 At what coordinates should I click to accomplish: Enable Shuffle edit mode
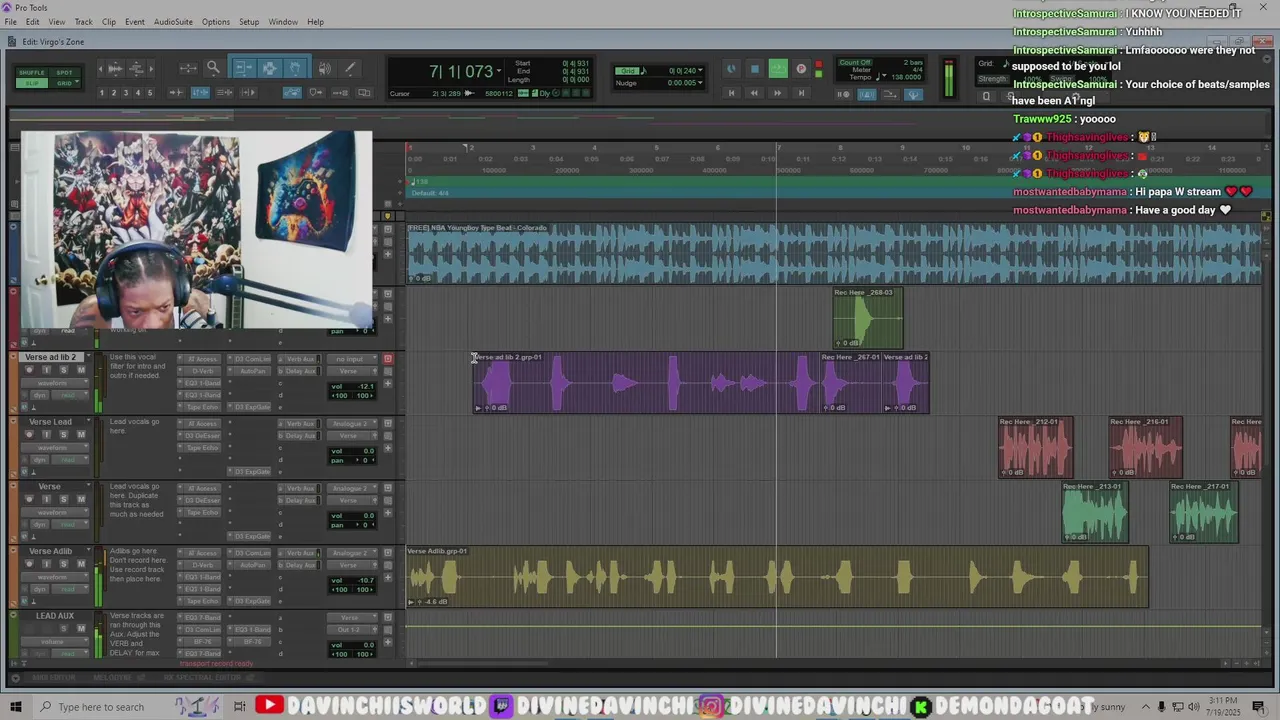click(32, 72)
